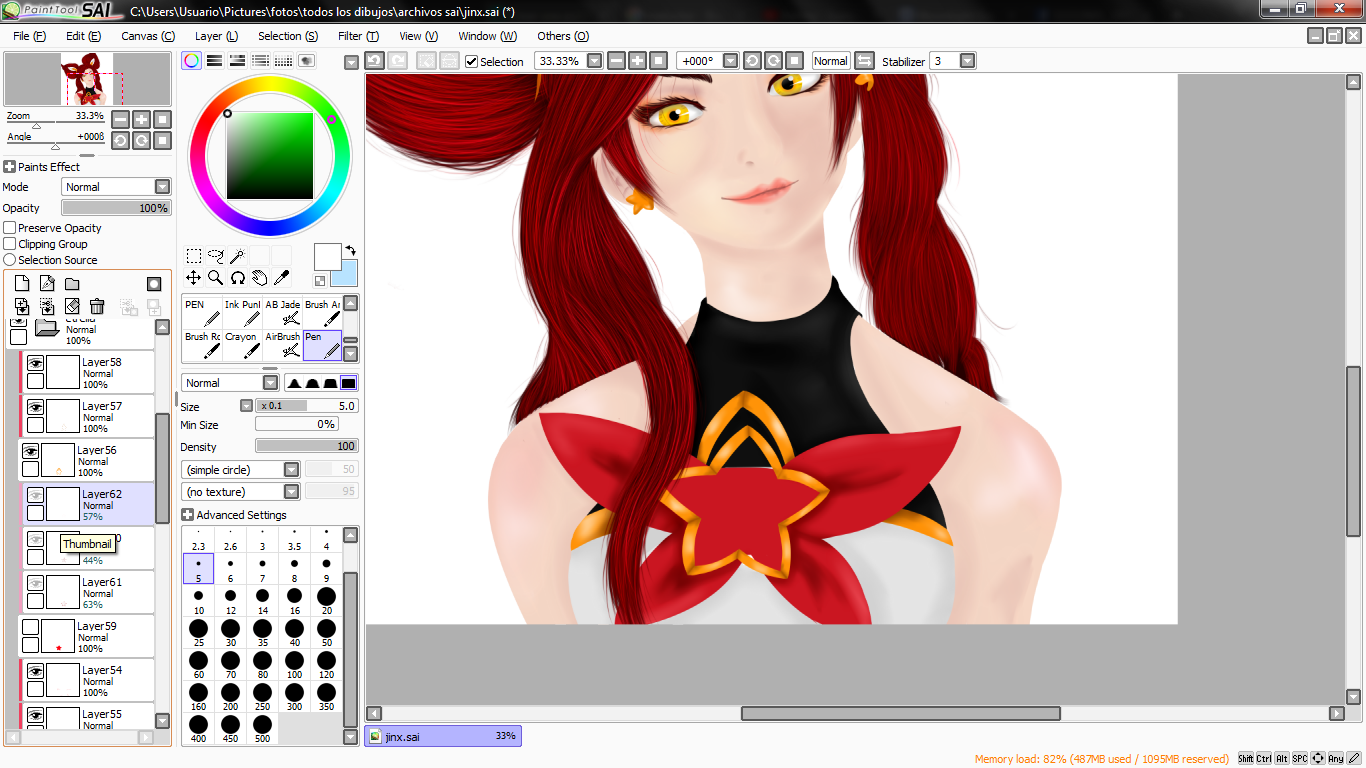This screenshot has width=1366, height=768.
Task: Select brush size preset 100
Action: pos(295,665)
